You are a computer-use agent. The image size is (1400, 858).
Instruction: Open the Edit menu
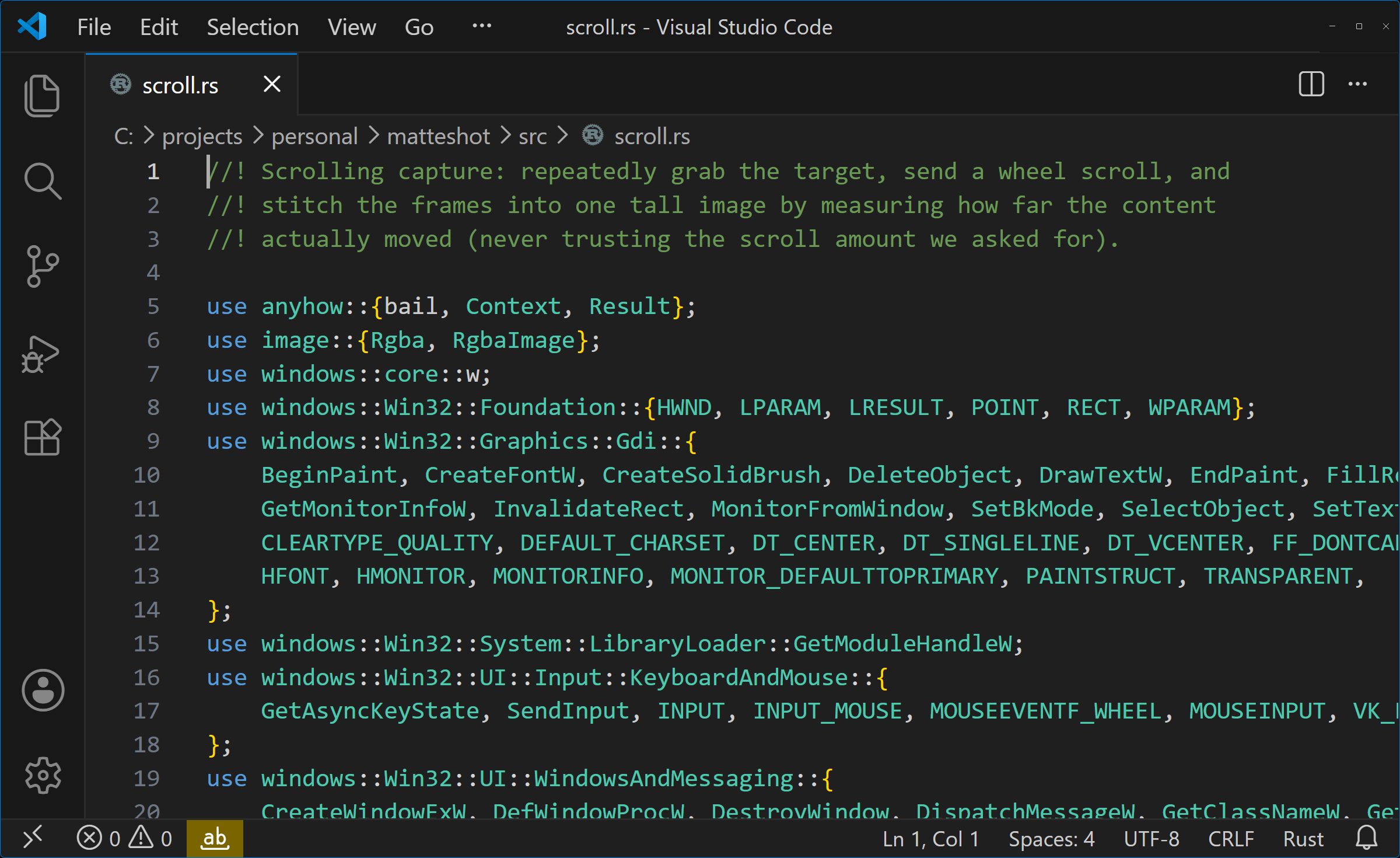click(x=159, y=27)
